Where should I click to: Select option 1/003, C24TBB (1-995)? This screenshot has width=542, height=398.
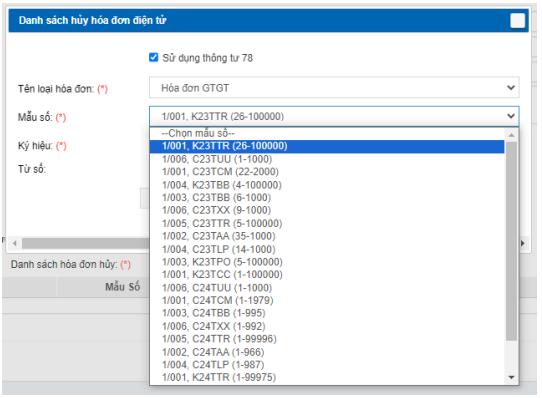pyautogui.click(x=327, y=313)
